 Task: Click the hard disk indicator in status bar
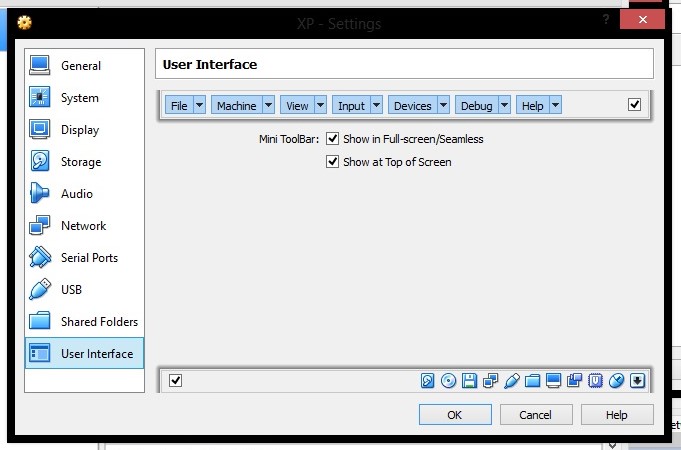pyautogui.click(x=428, y=380)
